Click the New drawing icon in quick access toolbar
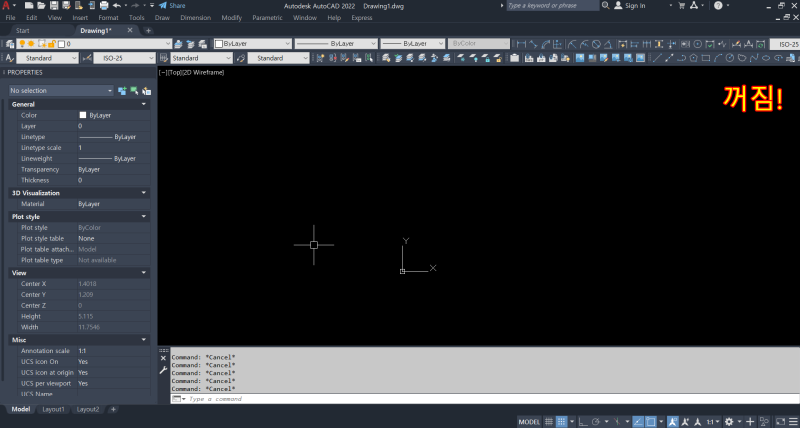 [29, 6]
